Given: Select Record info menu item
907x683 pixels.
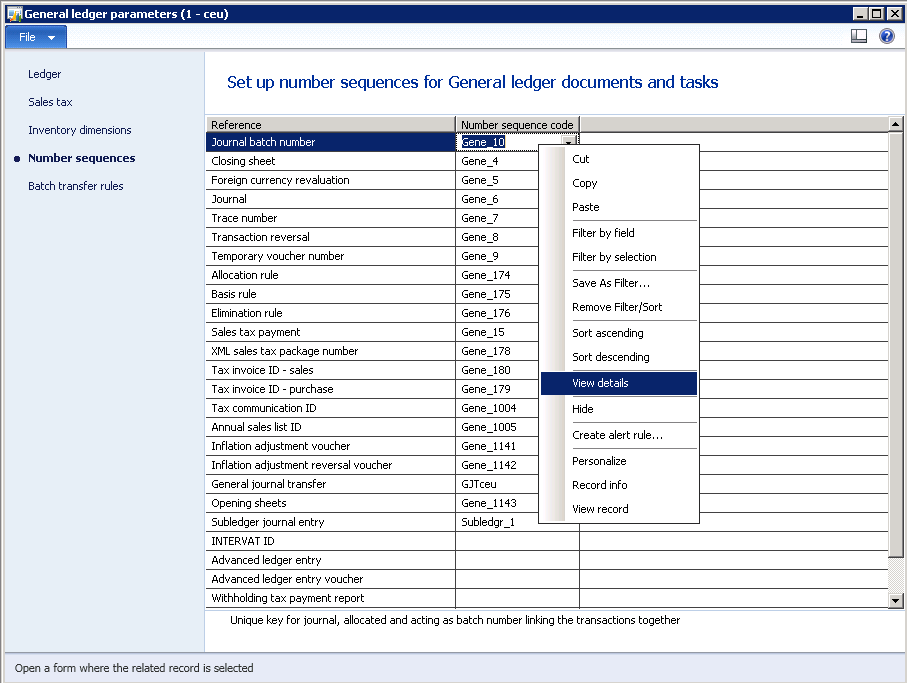Looking at the screenshot, I should tap(599, 485).
